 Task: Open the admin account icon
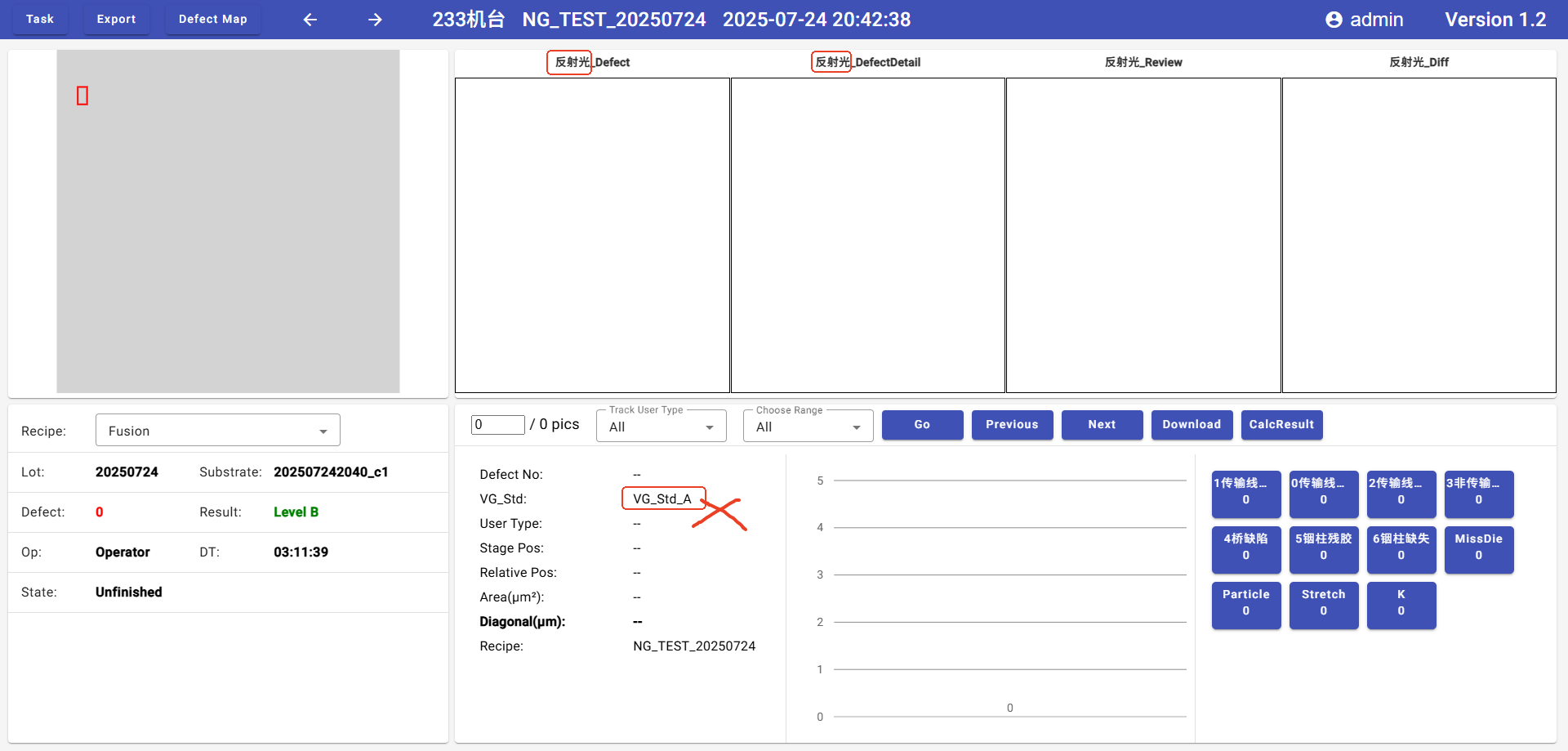click(x=1334, y=20)
